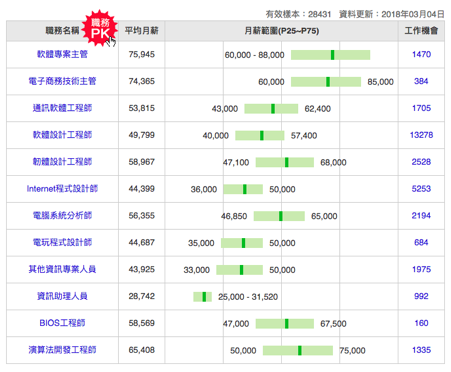Click the 職務名稱 column header
This screenshot has width=451, height=372.
(62, 31)
